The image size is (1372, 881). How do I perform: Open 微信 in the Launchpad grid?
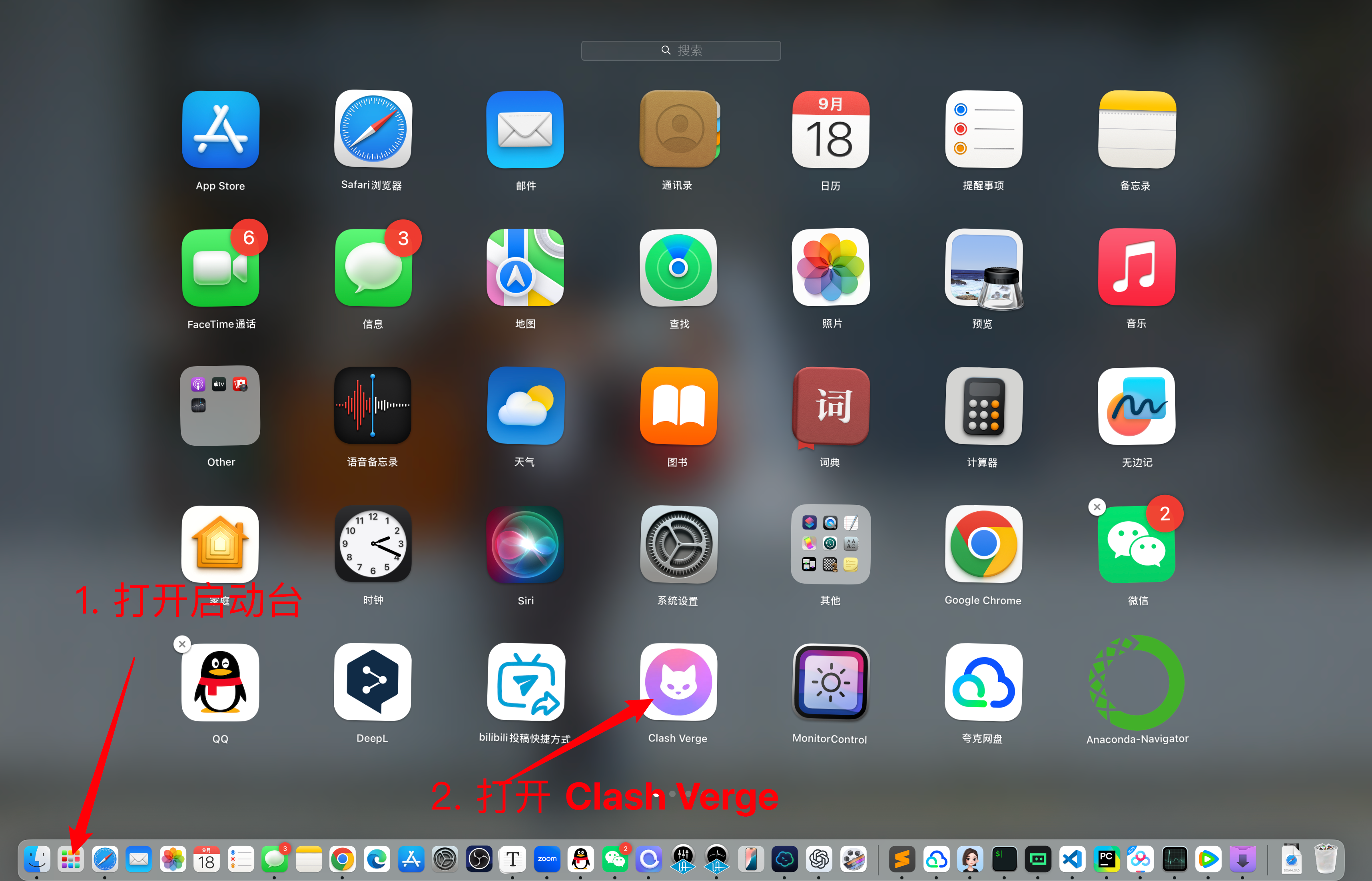click(x=1137, y=544)
